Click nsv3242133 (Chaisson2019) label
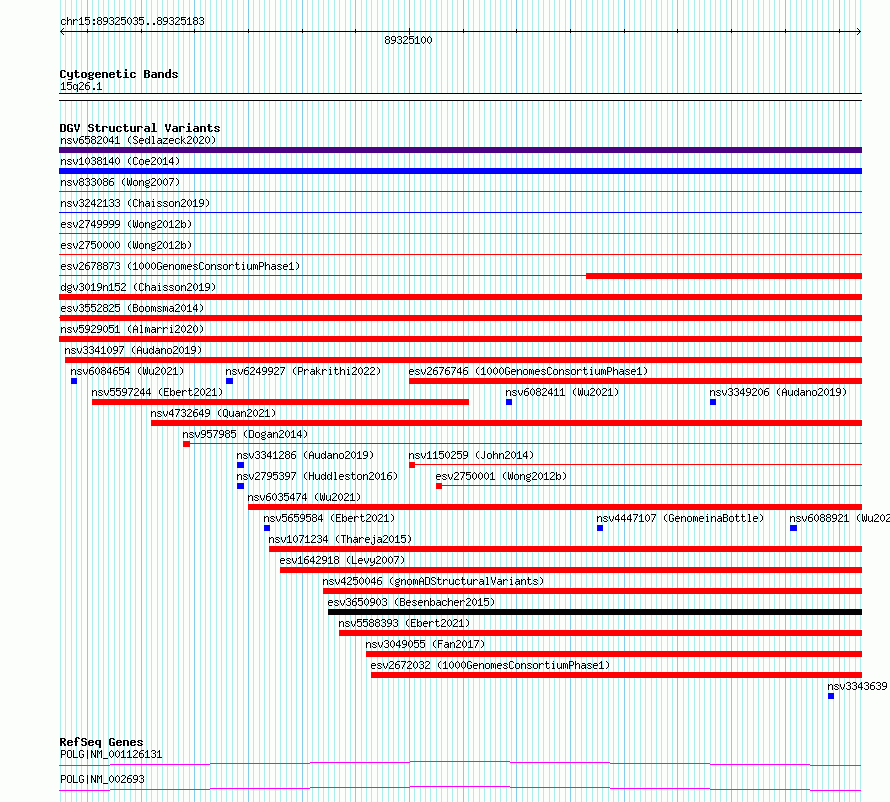The height and width of the screenshot is (802, 890). pyautogui.click(x=135, y=203)
